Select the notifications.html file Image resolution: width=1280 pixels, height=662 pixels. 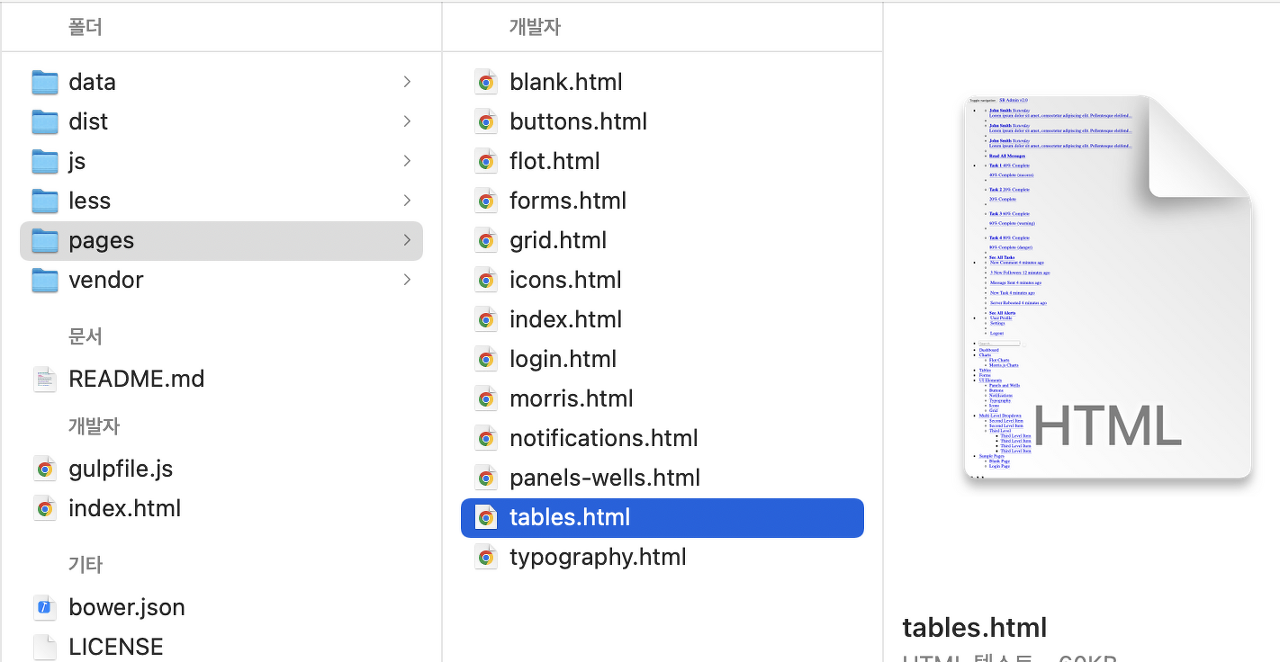603,438
